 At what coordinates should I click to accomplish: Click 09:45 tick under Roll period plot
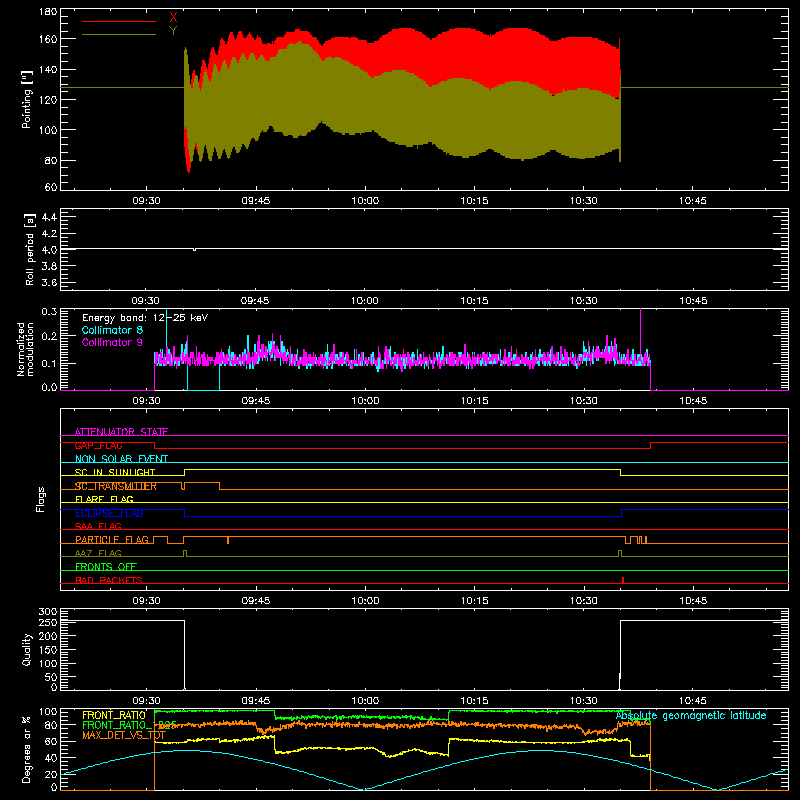click(x=255, y=301)
